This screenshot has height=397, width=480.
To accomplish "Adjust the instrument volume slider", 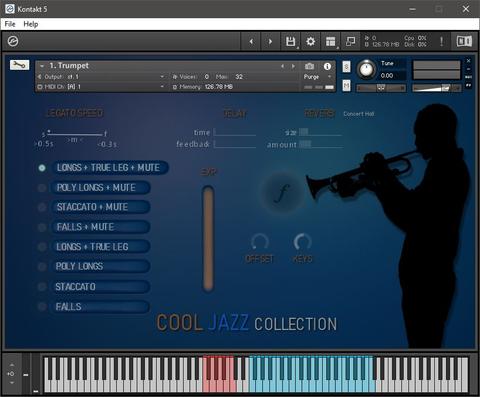I will coord(437,88).
